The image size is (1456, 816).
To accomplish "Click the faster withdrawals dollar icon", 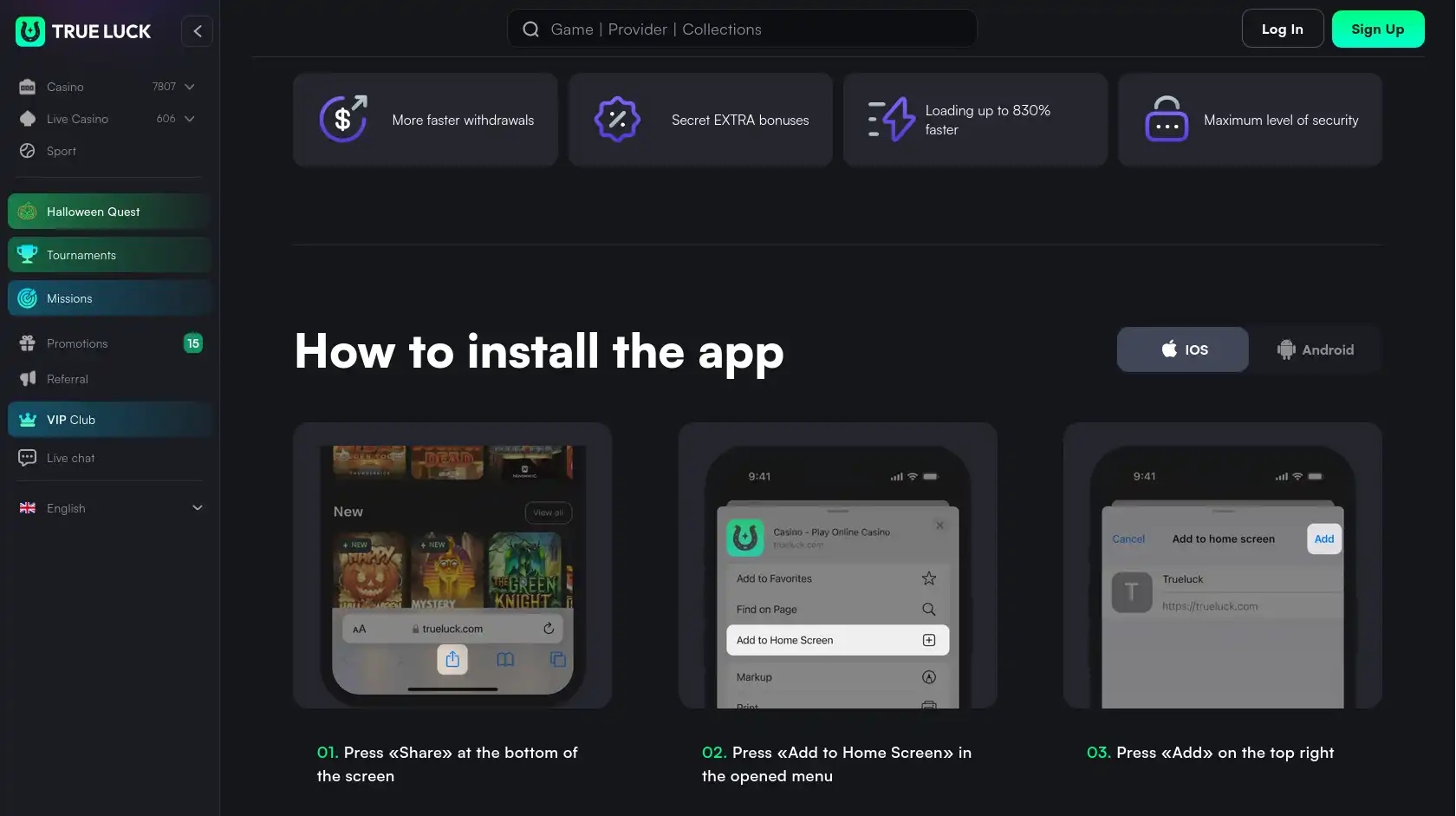I will click(x=343, y=119).
